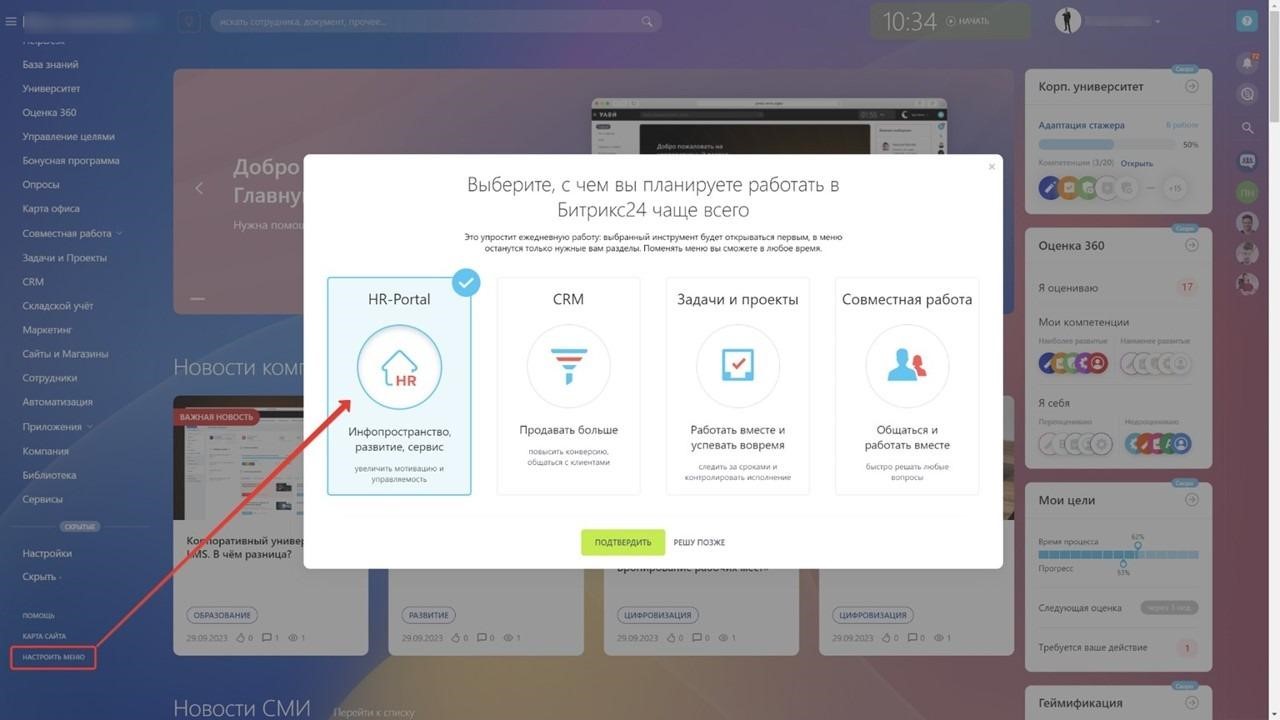The image size is (1280, 720).
Task: Open Складской учёт menu item
Action: (x=58, y=305)
